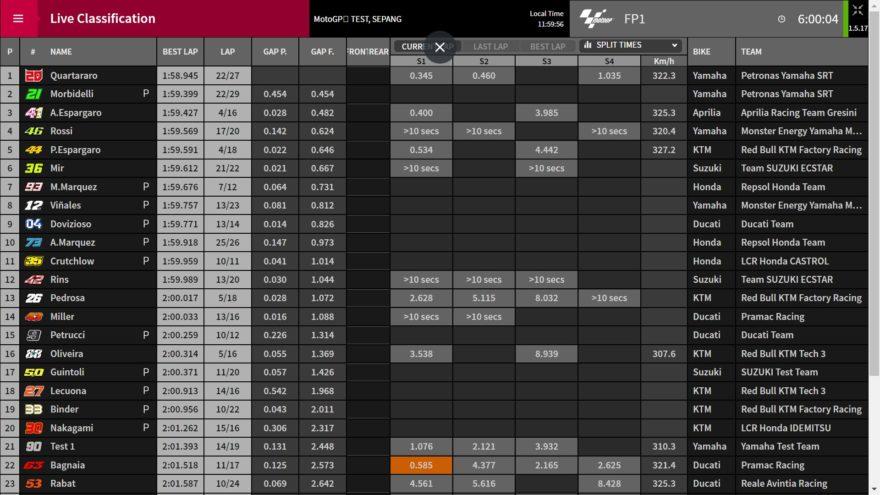Select the Quartararo rider name
Image resolution: width=880 pixels, height=495 pixels.
pos(74,75)
